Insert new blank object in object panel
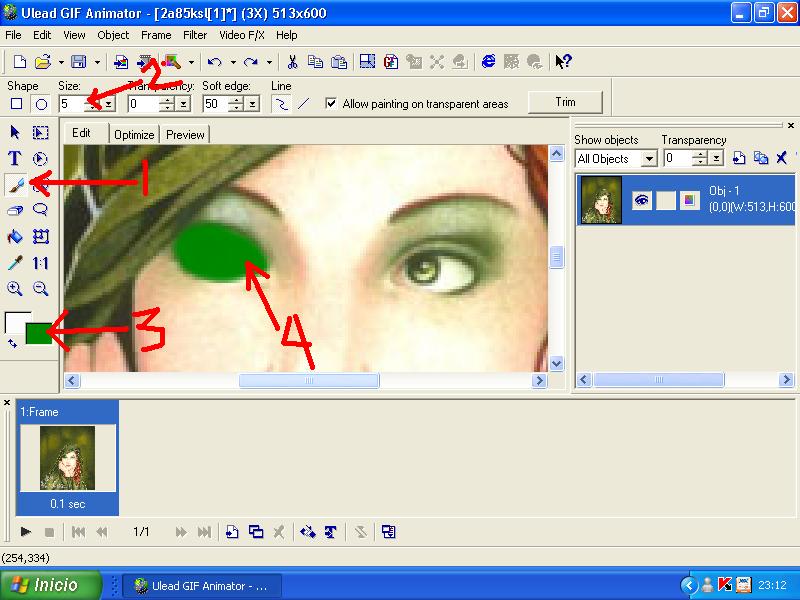 [x=739, y=158]
